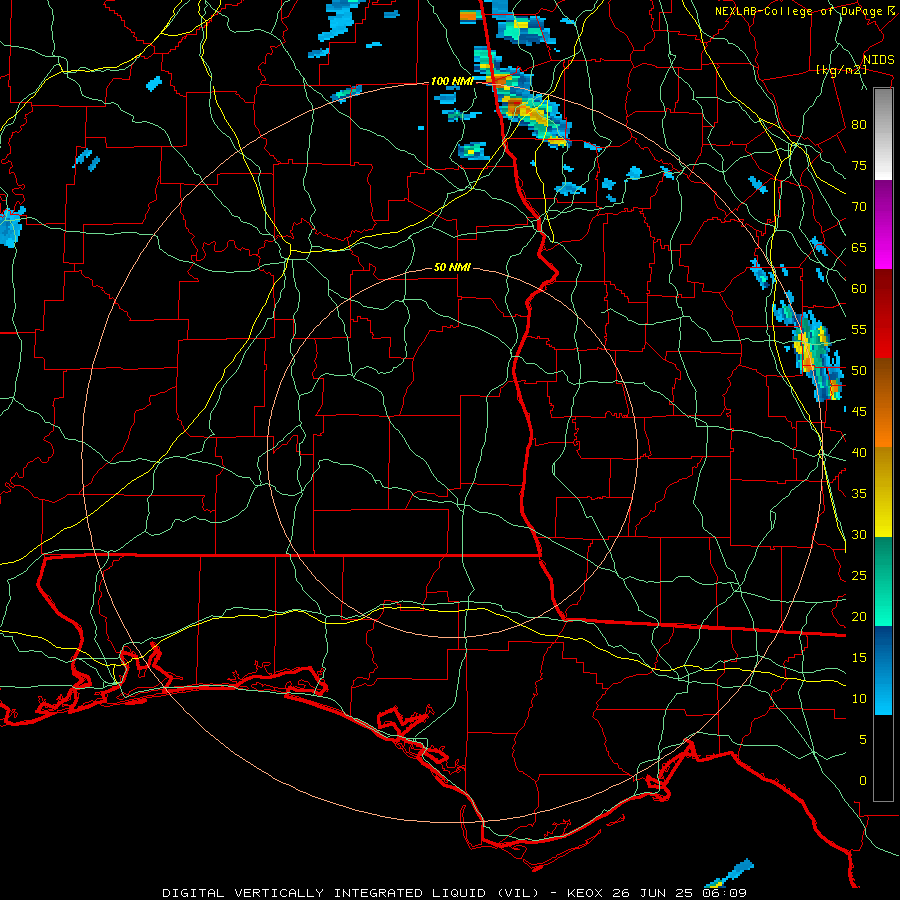Click the 80 value on the color scale

click(x=859, y=125)
